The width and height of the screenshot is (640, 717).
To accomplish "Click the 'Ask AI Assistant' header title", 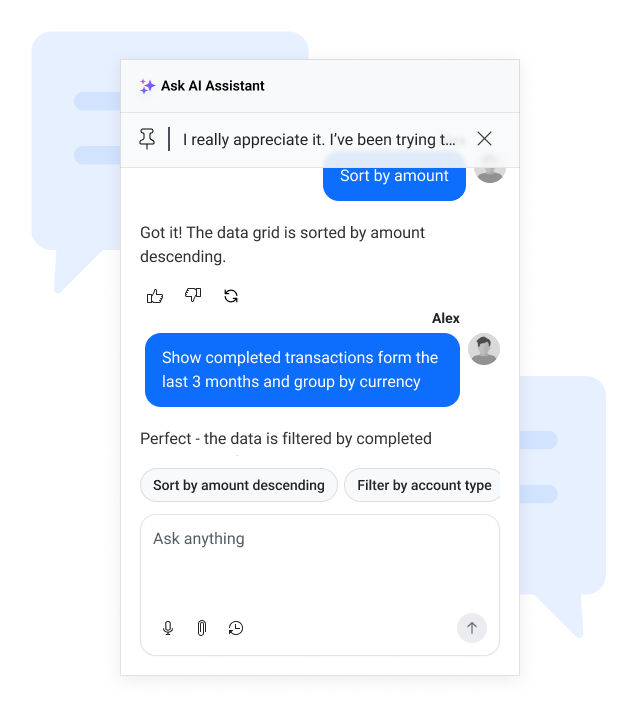I will (x=213, y=86).
